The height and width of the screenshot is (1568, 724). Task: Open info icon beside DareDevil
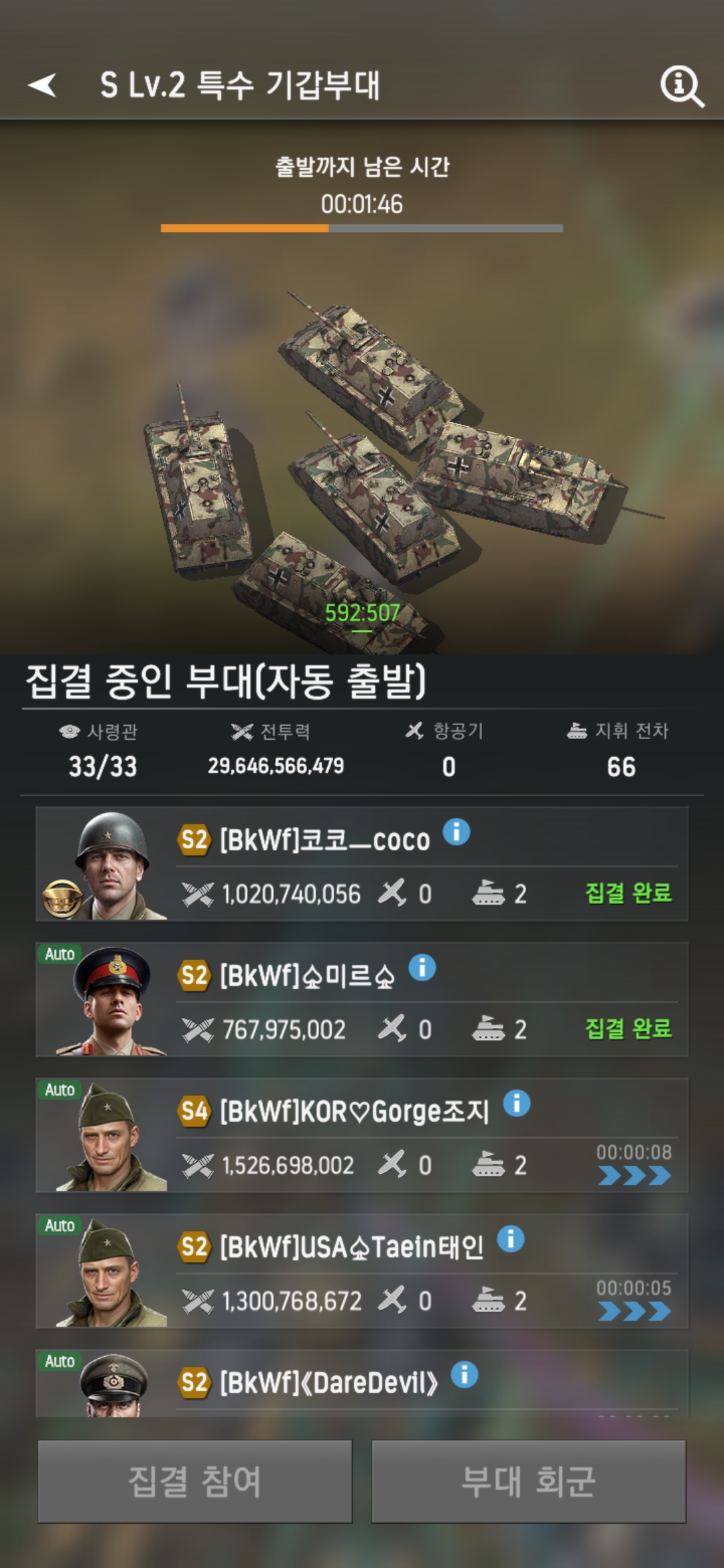coord(465,1374)
